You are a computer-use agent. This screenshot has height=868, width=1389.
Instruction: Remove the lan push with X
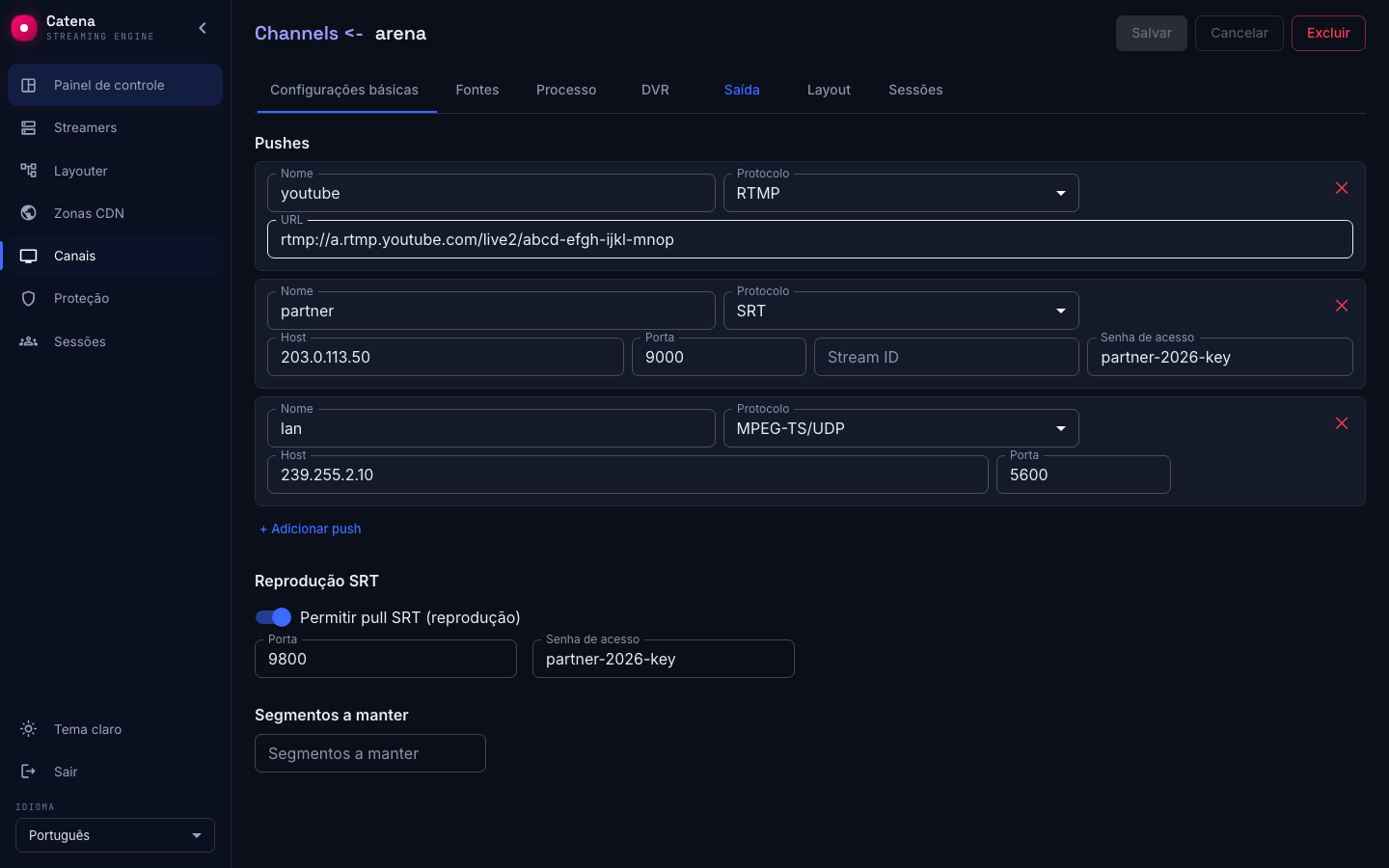pyautogui.click(x=1342, y=423)
